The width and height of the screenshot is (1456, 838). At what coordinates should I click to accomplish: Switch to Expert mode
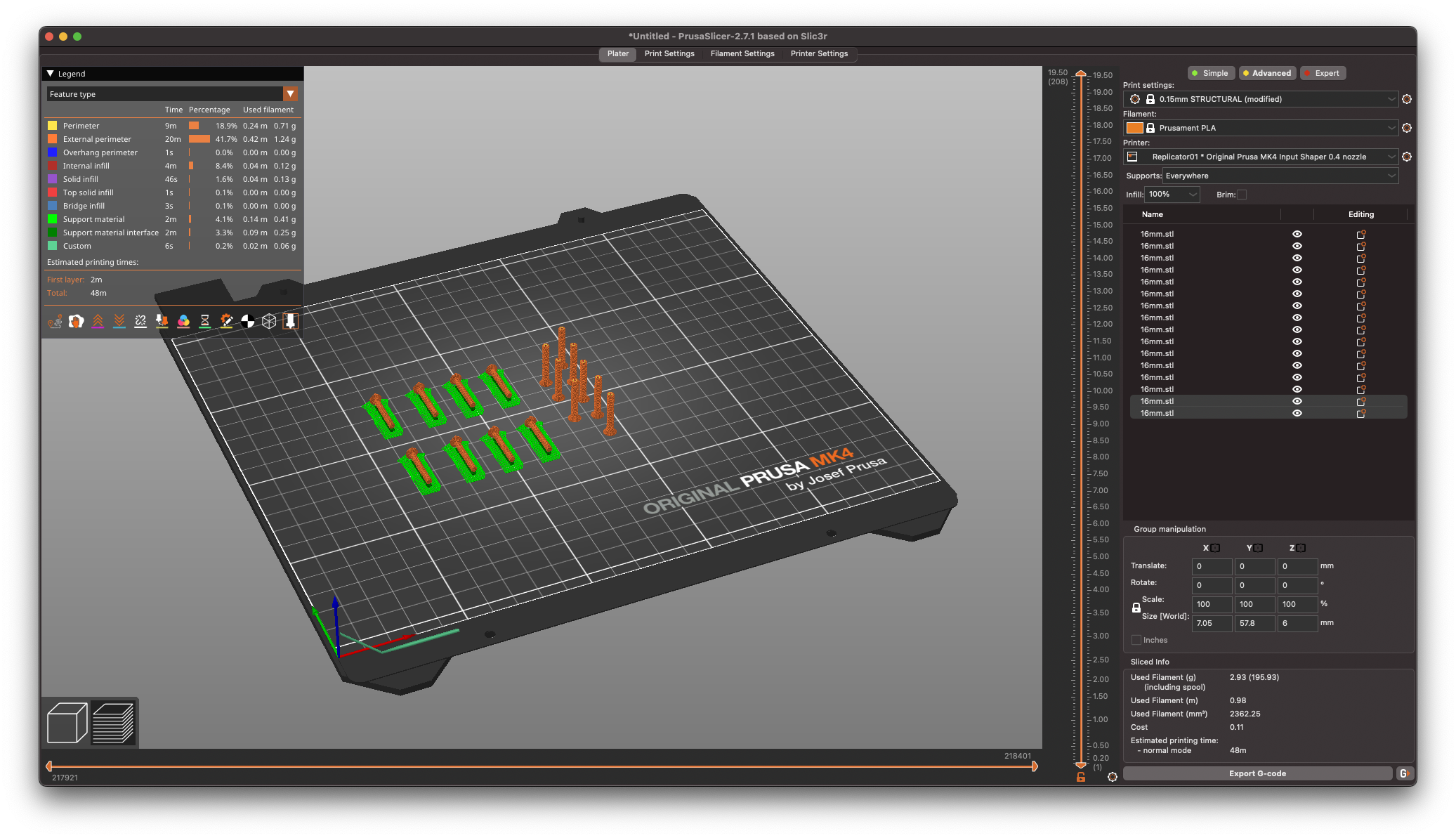click(1323, 73)
